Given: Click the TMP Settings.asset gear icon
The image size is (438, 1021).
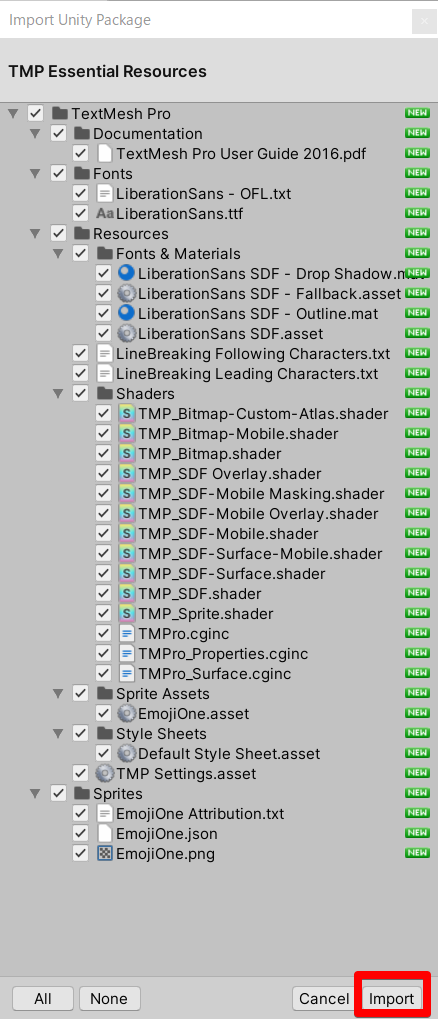Looking at the screenshot, I should click(105, 774).
